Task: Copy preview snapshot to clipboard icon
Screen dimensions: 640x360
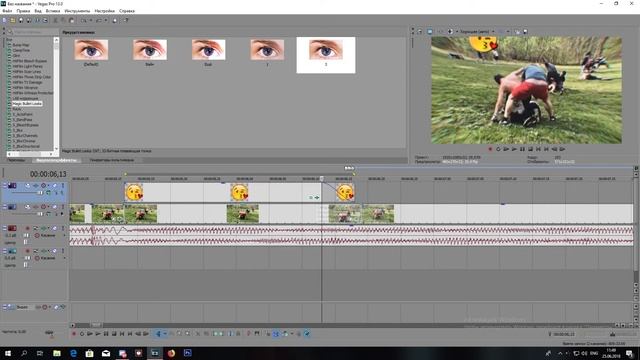Action: [x=517, y=31]
